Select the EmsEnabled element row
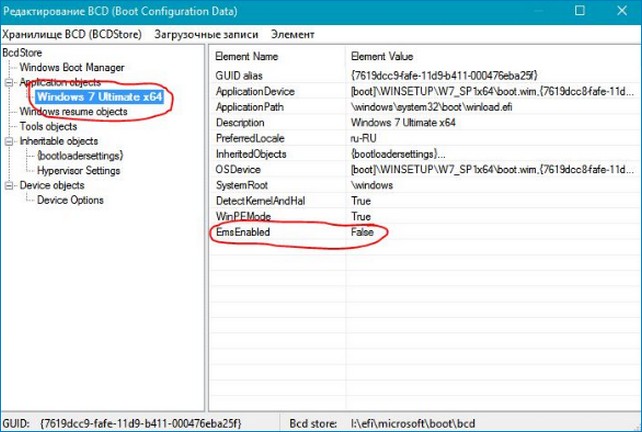Viewport: 642px width, 432px height. click(243, 232)
